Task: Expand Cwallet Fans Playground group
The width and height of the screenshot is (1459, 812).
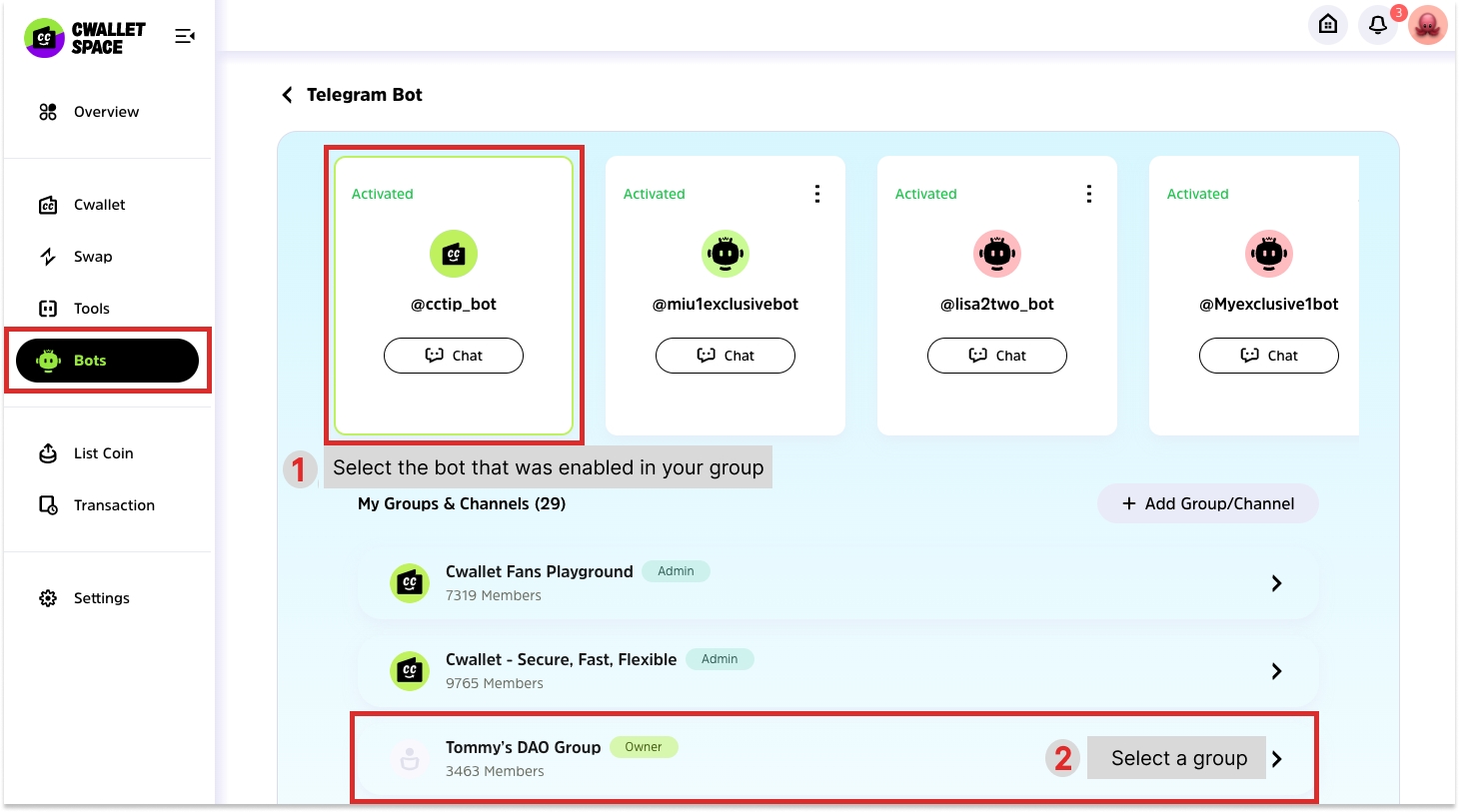Action: [1276, 583]
